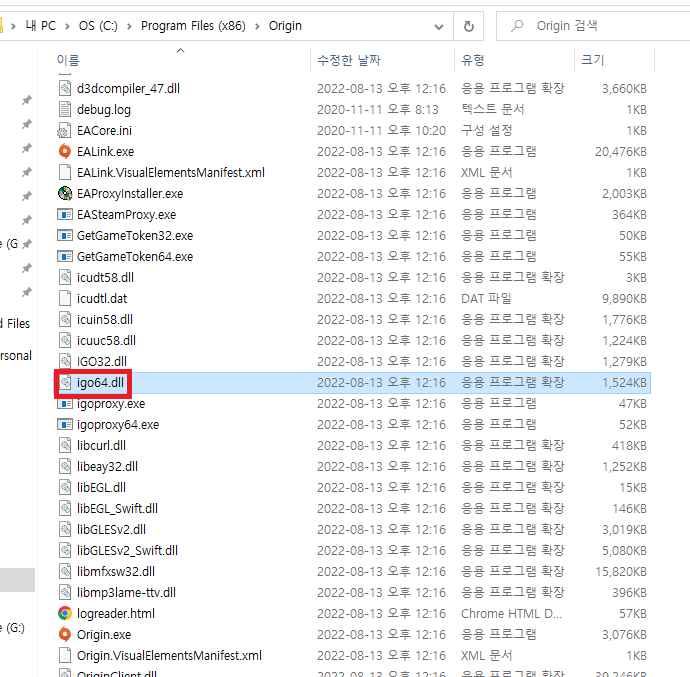
Task: Click the logreader.html Chrome icon
Action: 65,614
